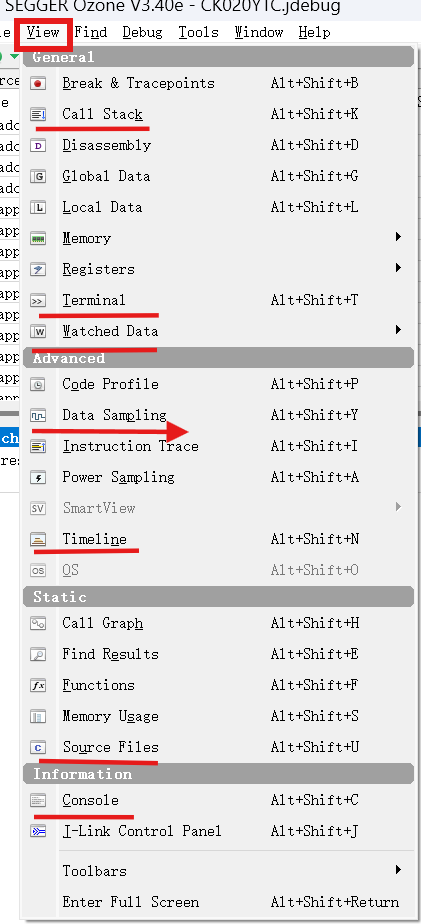Click the Disassembly icon

pos(38,146)
